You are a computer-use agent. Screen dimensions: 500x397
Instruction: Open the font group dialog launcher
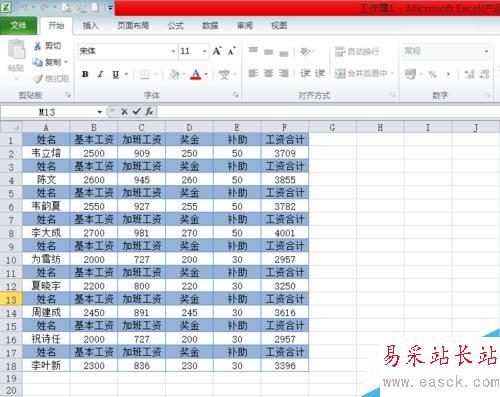coord(236,95)
